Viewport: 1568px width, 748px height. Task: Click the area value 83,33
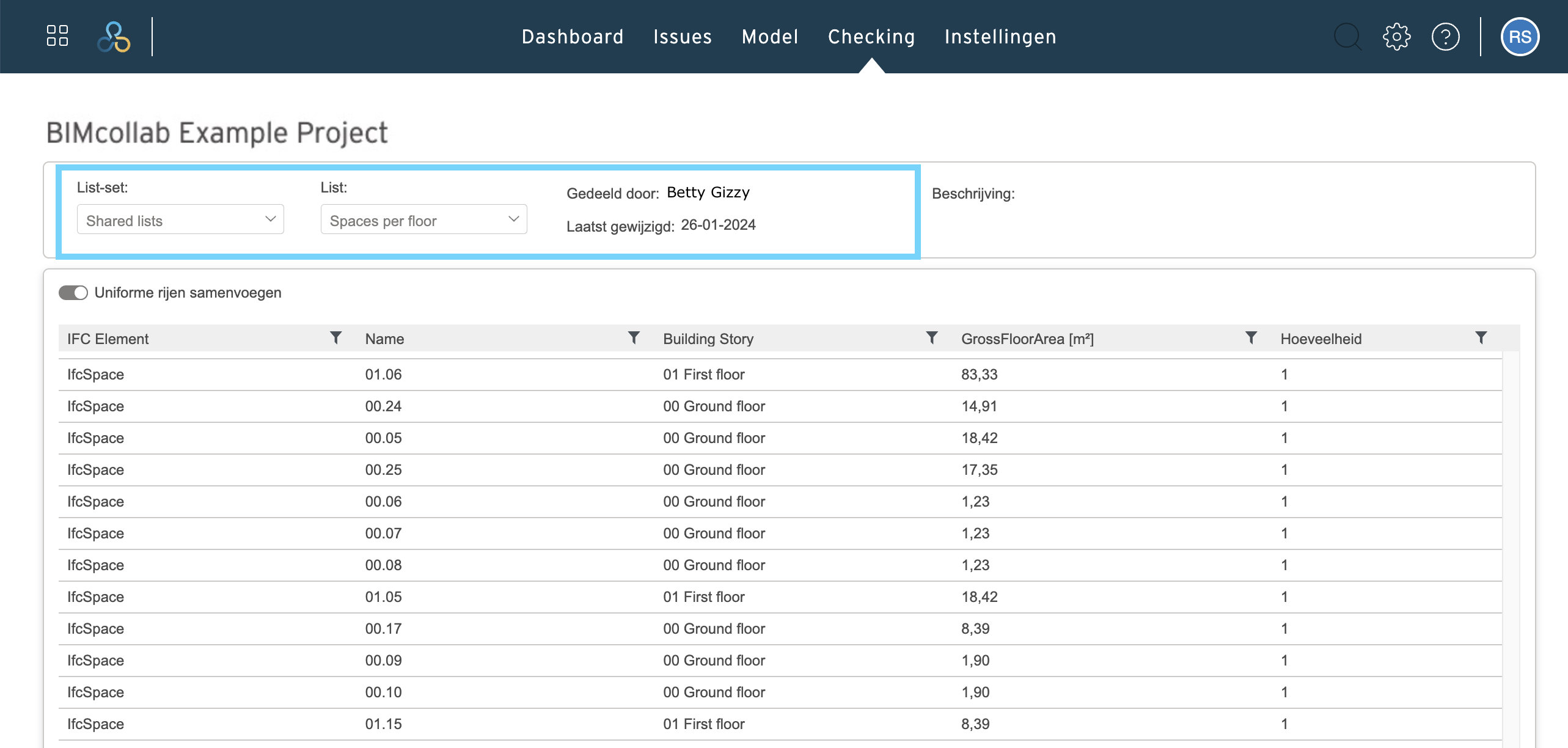point(979,375)
